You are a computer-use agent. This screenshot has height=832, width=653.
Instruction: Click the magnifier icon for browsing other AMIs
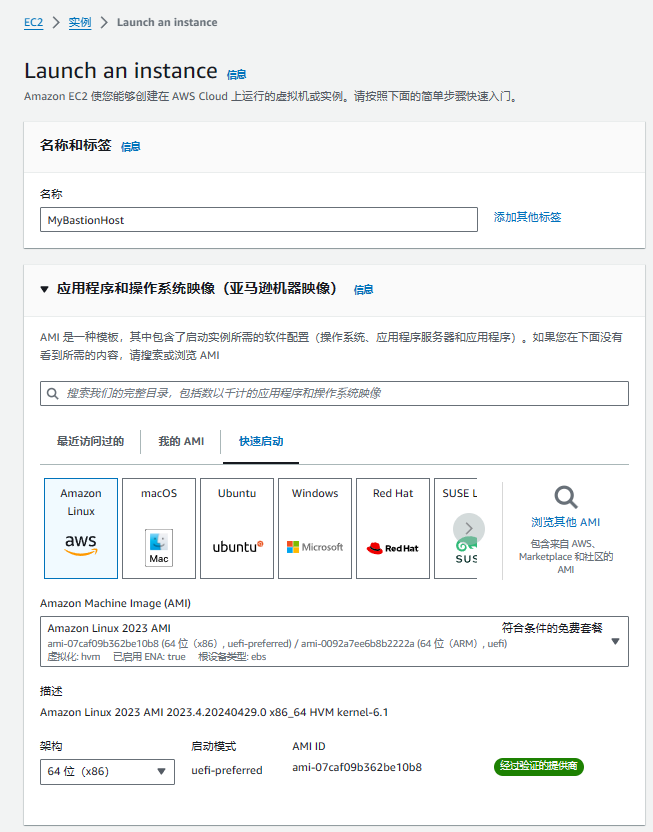tap(565, 497)
